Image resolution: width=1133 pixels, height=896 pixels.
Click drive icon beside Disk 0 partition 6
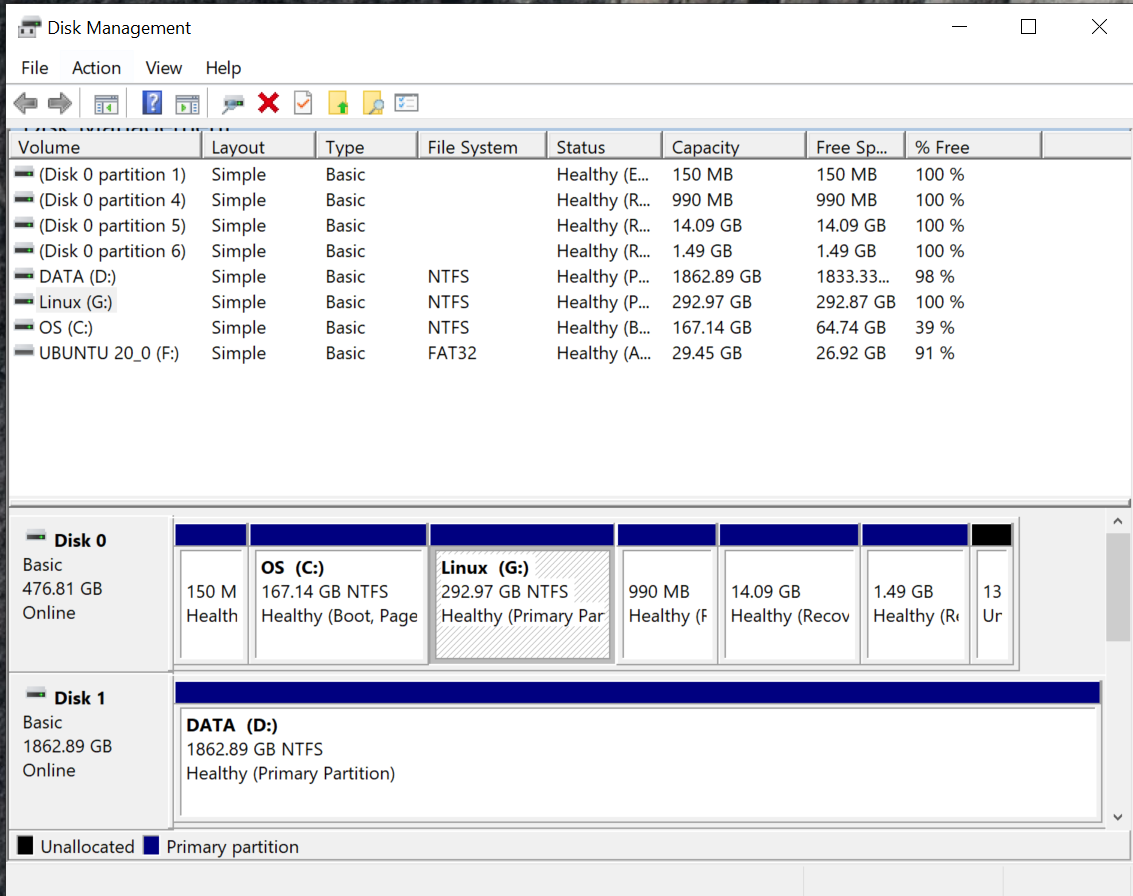pos(24,250)
